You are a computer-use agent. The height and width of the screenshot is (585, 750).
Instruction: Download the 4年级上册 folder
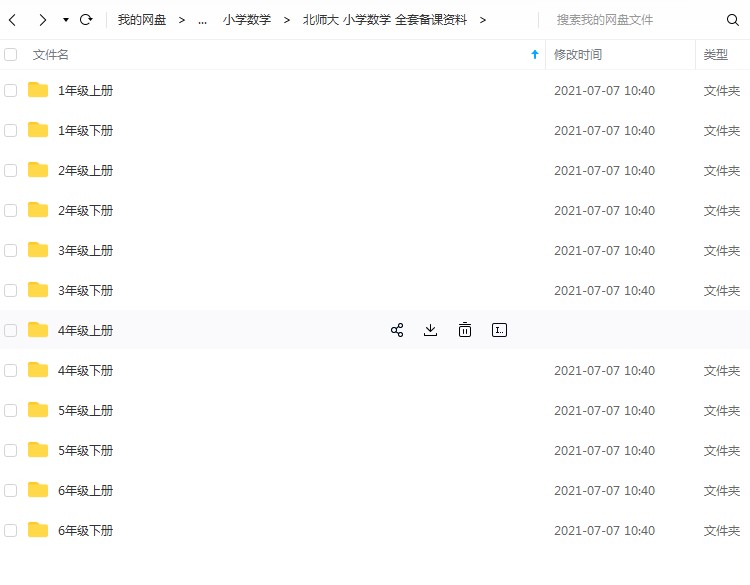pos(430,330)
